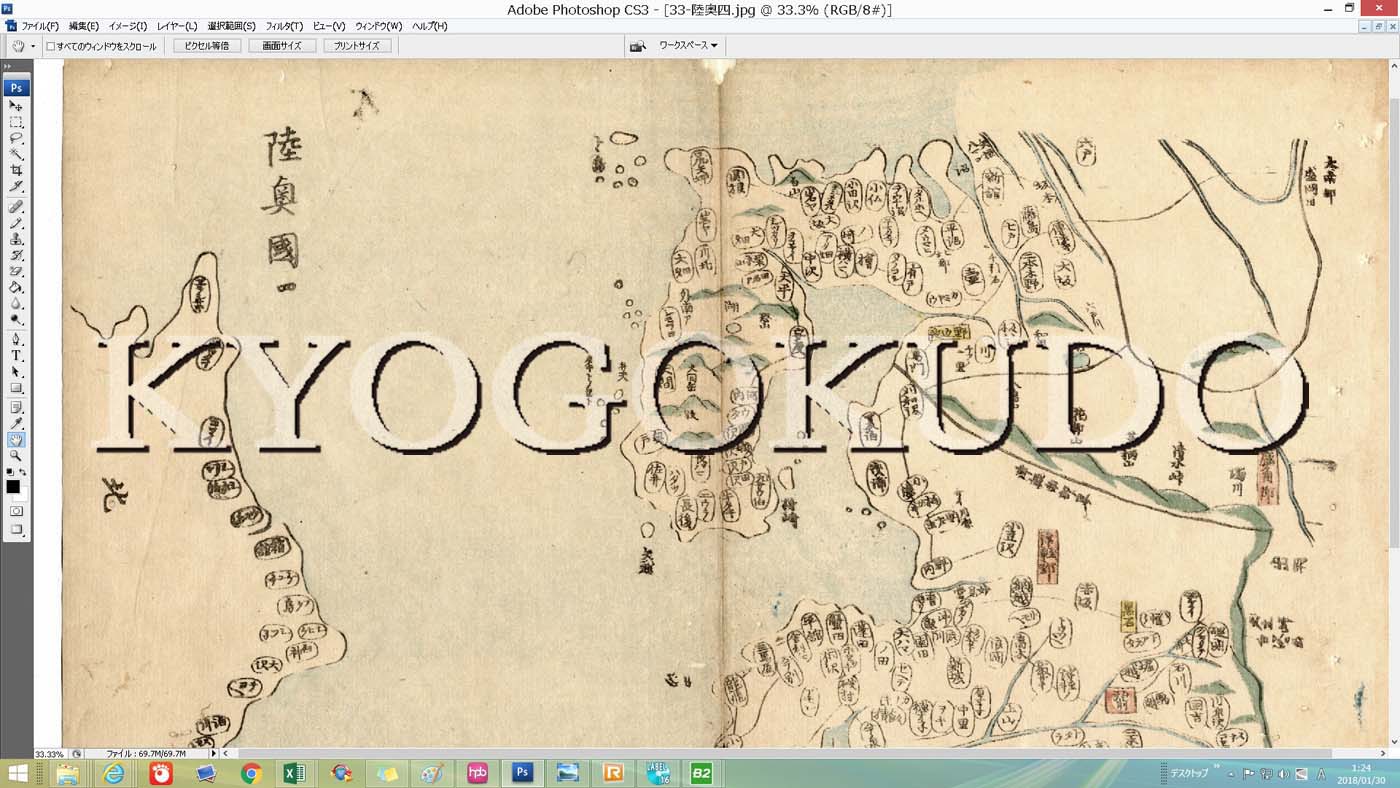Select the Eyedropper tool
Screen dimensions: 1400x788
[16, 423]
